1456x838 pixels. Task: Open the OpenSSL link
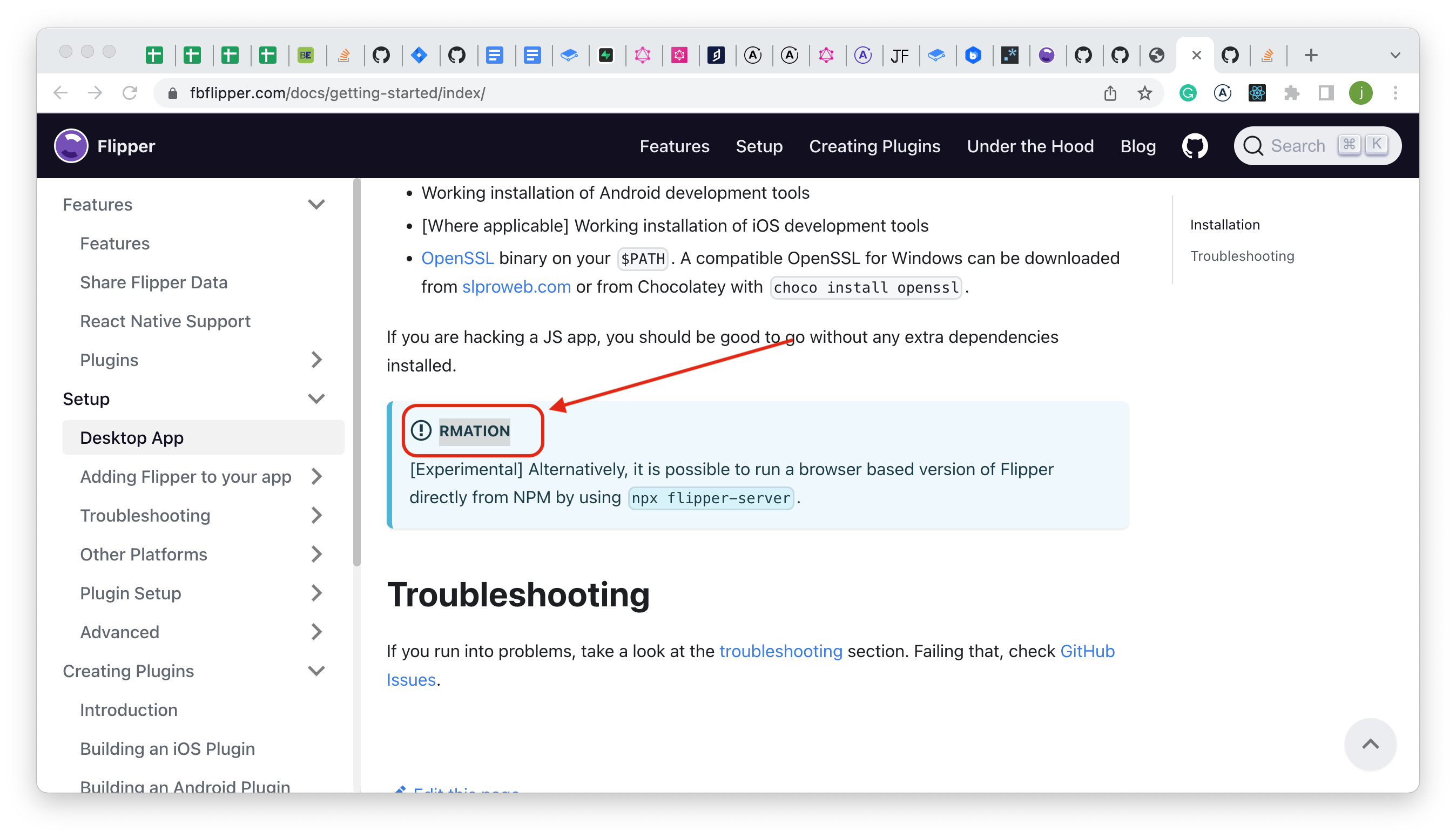pyautogui.click(x=457, y=259)
